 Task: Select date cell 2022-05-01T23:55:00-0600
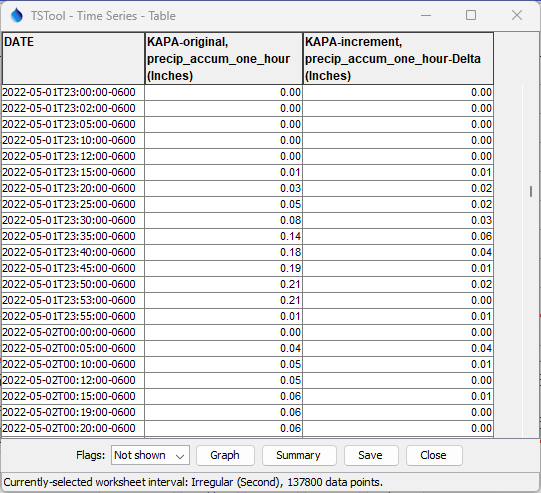click(x=73, y=316)
